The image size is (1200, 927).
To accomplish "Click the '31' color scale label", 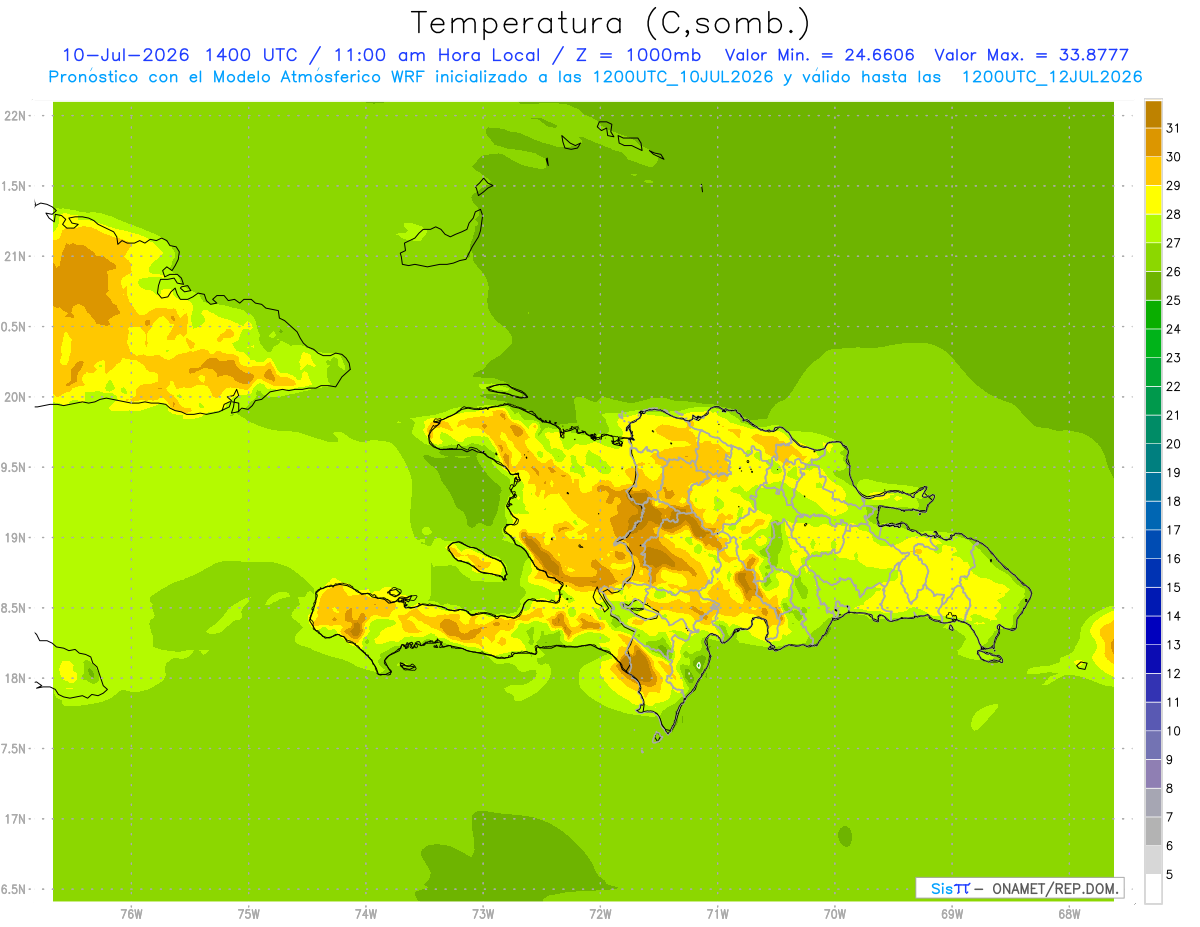I will click(1173, 128).
